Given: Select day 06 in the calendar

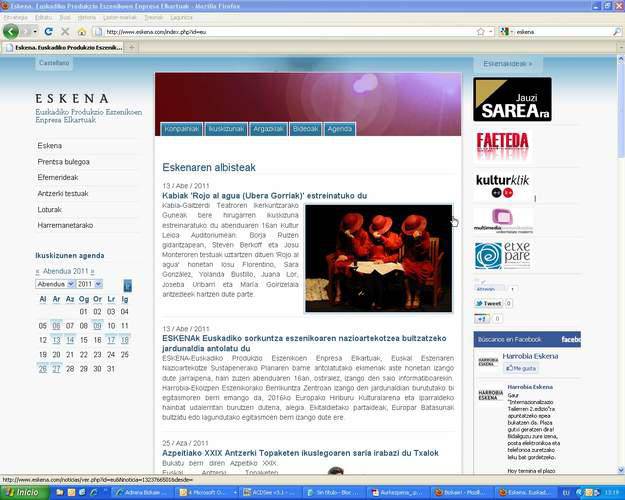Looking at the screenshot, I should point(56,326).
